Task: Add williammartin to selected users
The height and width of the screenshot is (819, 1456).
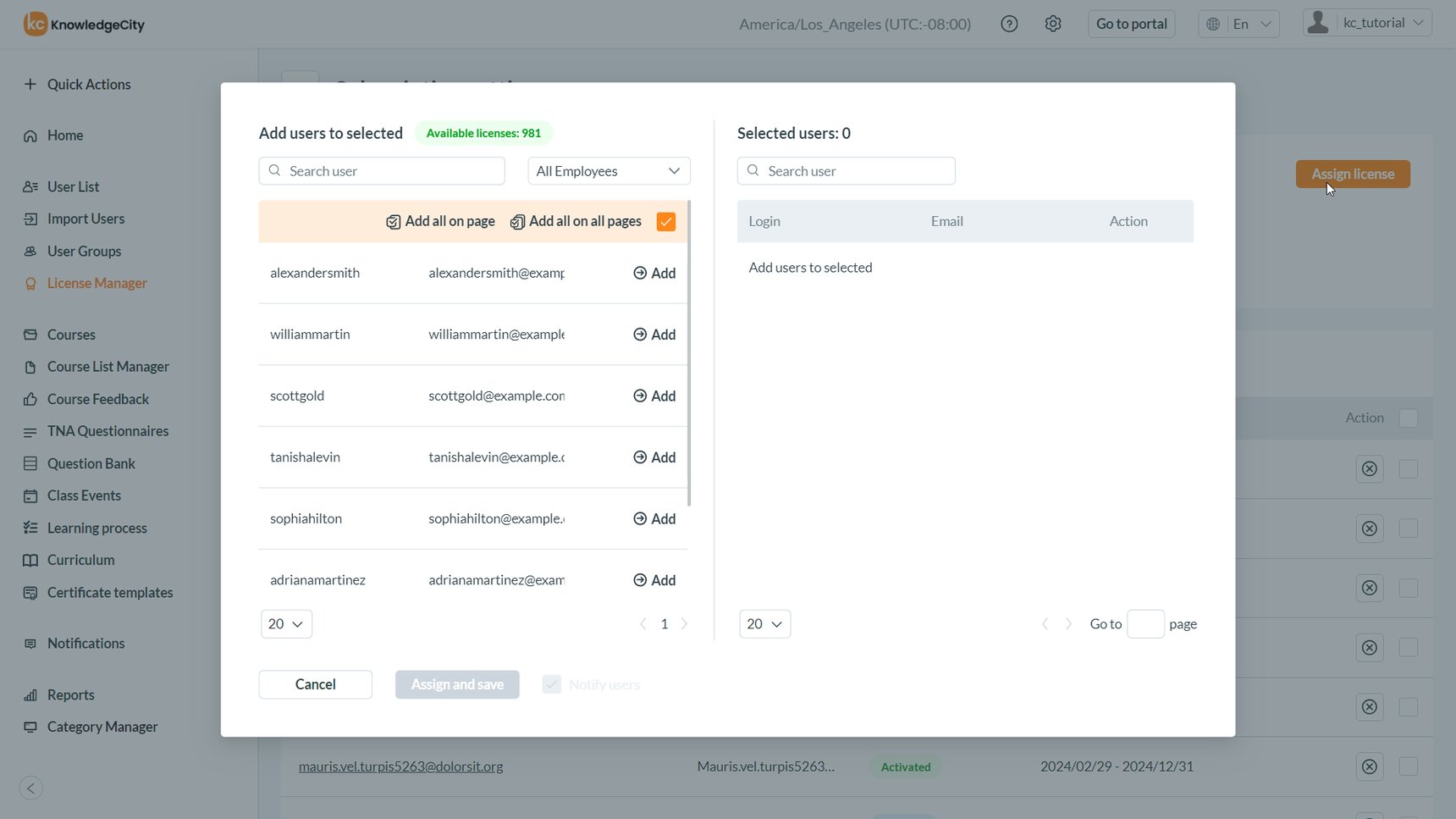Action: pyautogui.click(x=654, y=334)
